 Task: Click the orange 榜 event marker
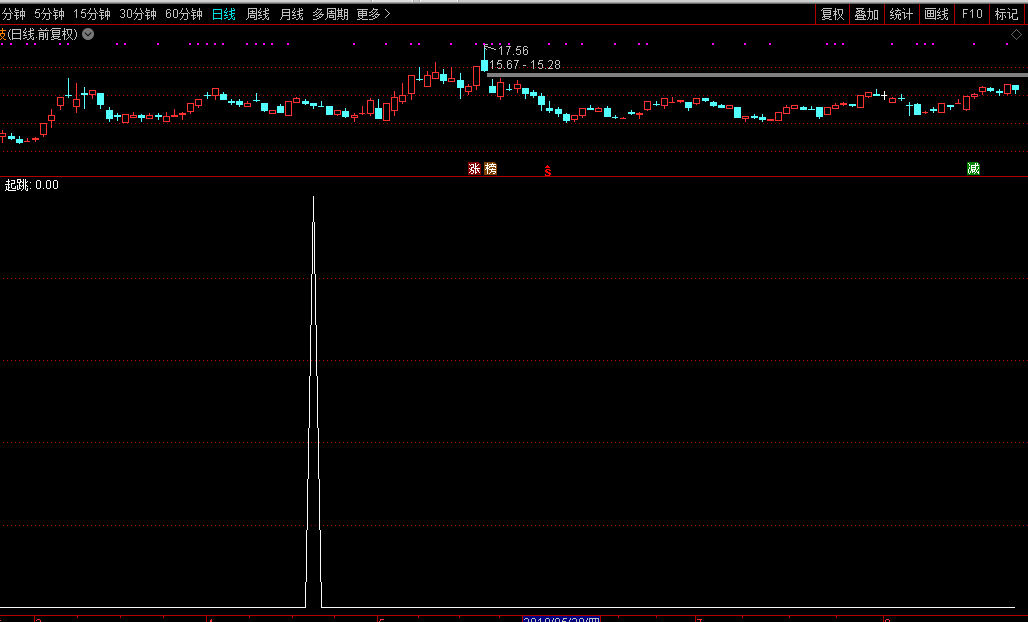[490, 169]
